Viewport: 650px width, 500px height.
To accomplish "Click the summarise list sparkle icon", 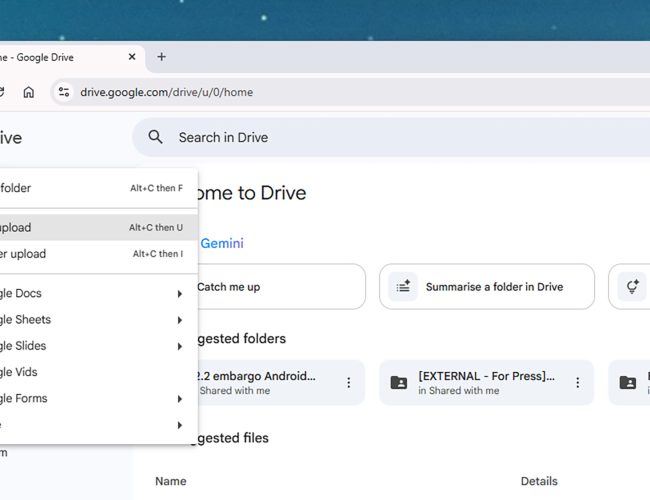I will [403, 286].
